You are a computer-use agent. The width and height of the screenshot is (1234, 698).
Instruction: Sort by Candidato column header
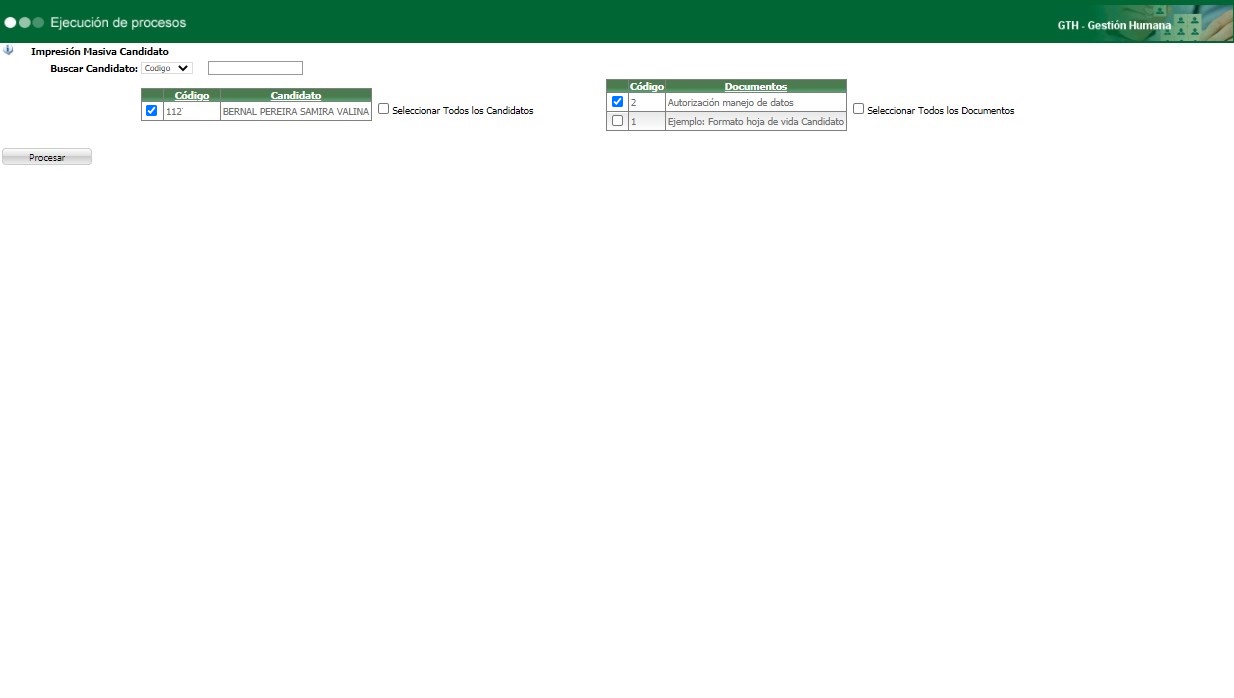(296, 95)
